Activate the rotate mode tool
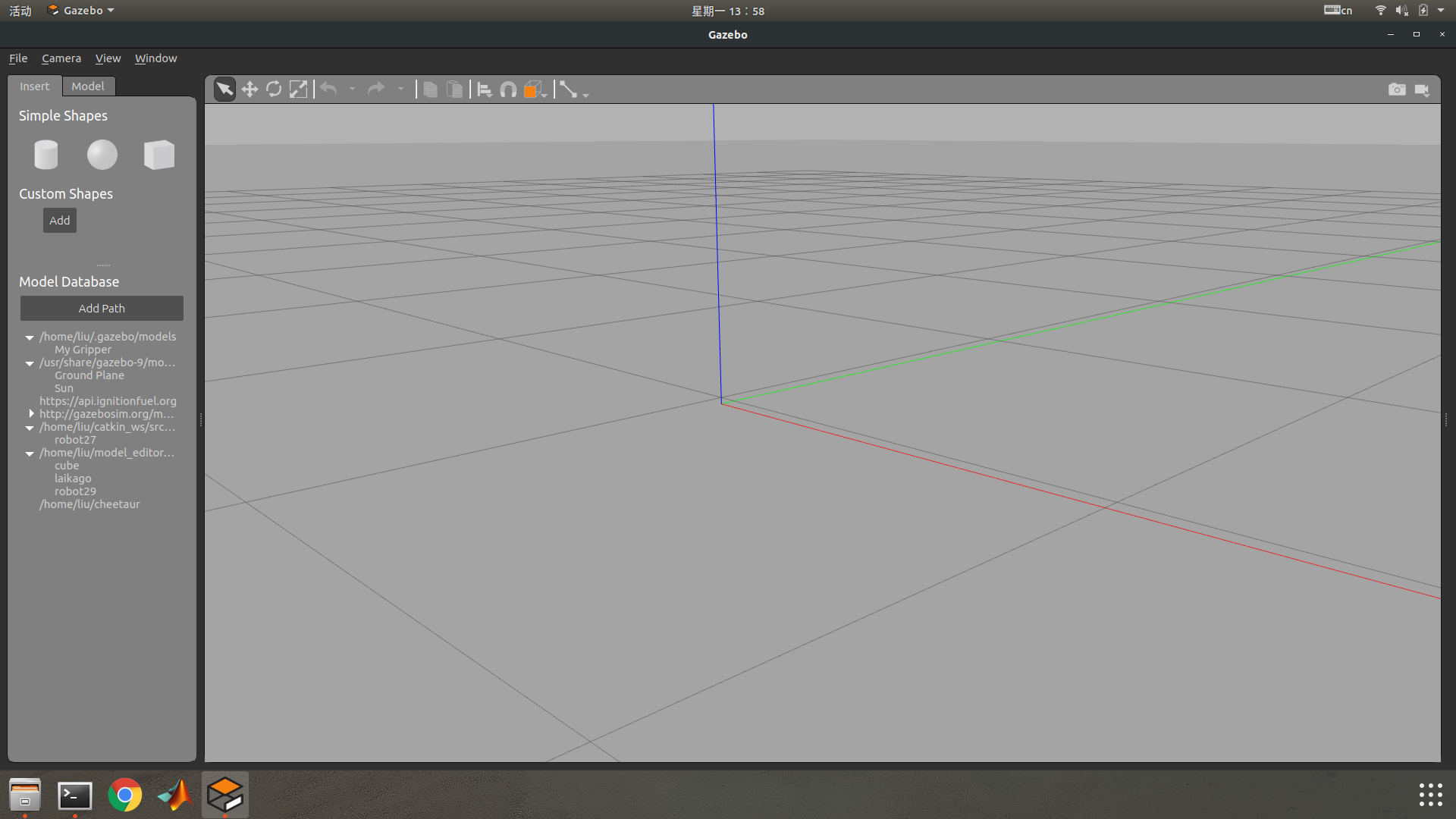The image size is (1456, 819). pyautogui.click(x=274, y=89)
